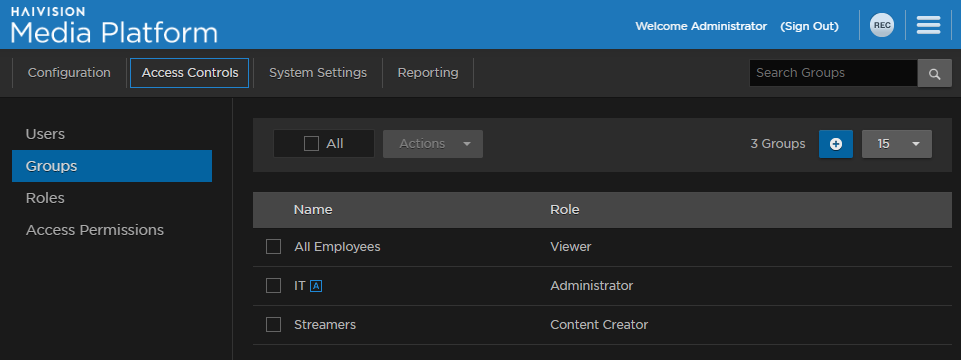Check the IT group checkbox
This screenshot has height=360, width=961.
coord(273,286)
